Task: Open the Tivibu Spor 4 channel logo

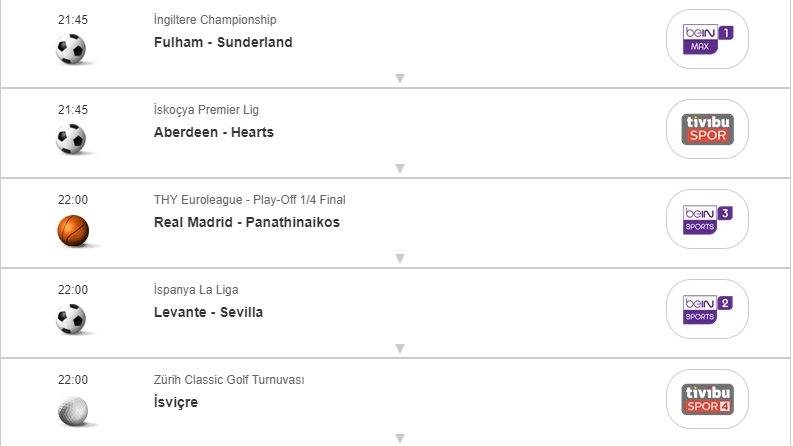Action: coord(707,399)
